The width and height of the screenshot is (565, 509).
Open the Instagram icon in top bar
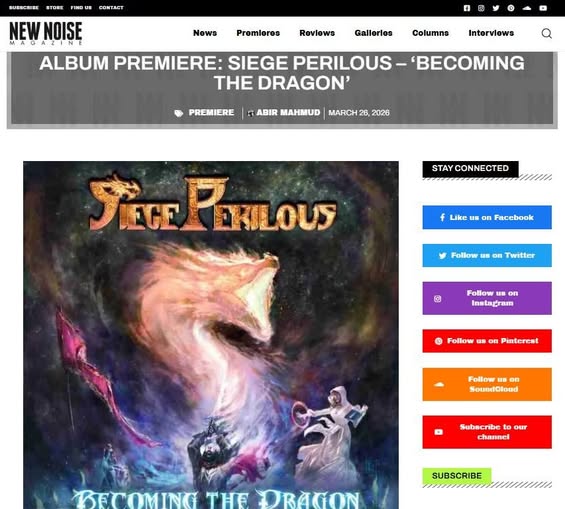pyautogui.click(x=481, y=8)
